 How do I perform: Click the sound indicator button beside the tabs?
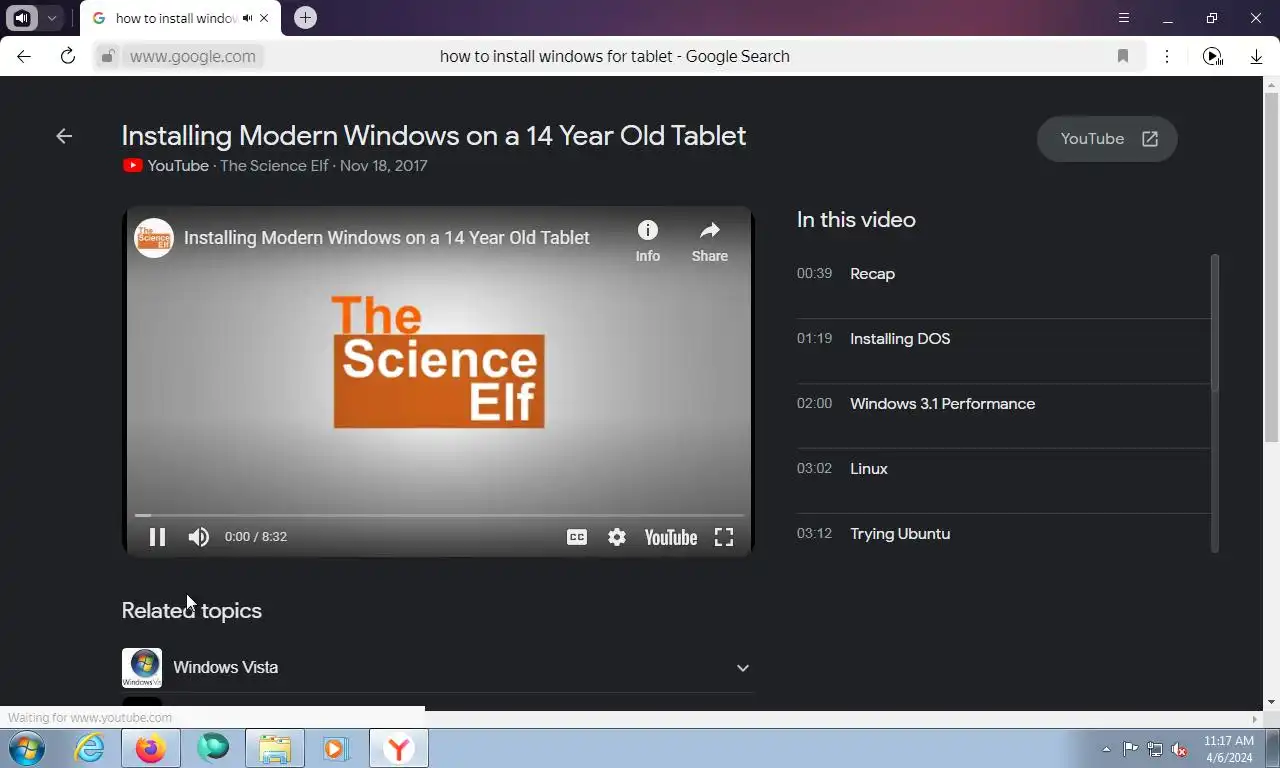pos(22,18)
